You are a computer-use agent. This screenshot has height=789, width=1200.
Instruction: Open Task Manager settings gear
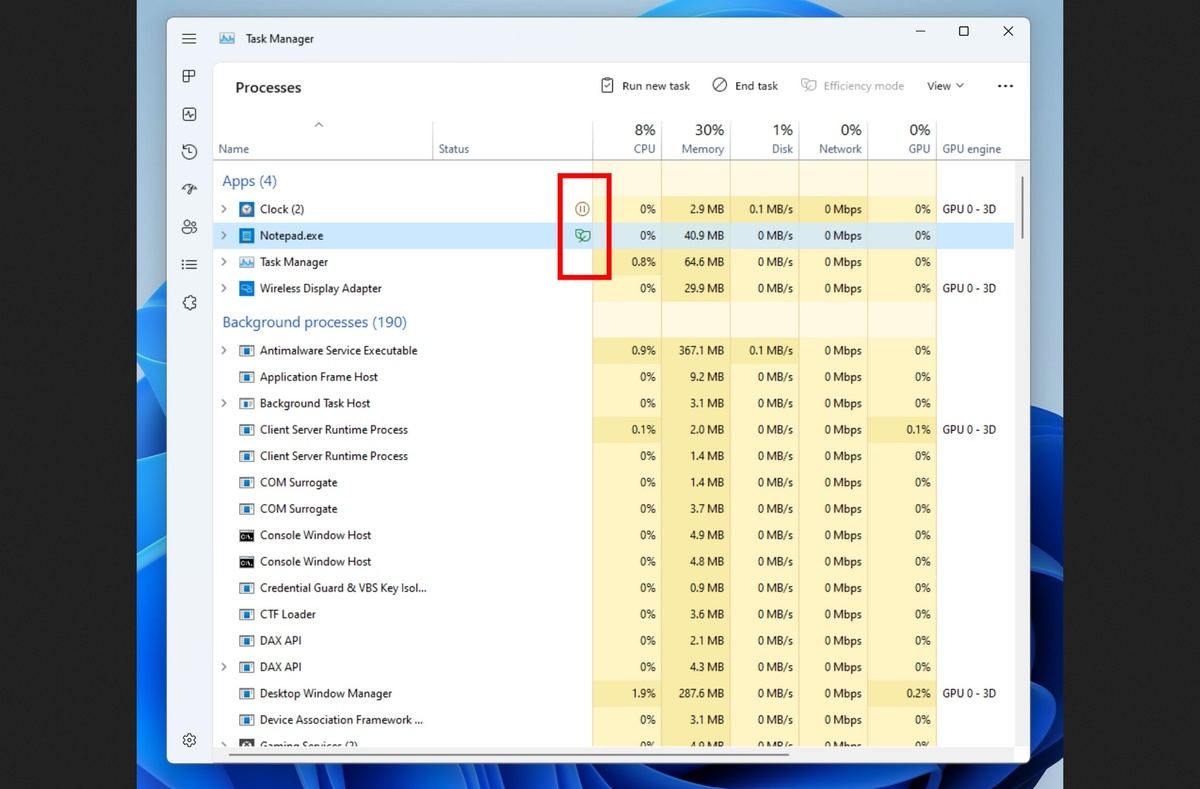(189, 740)
